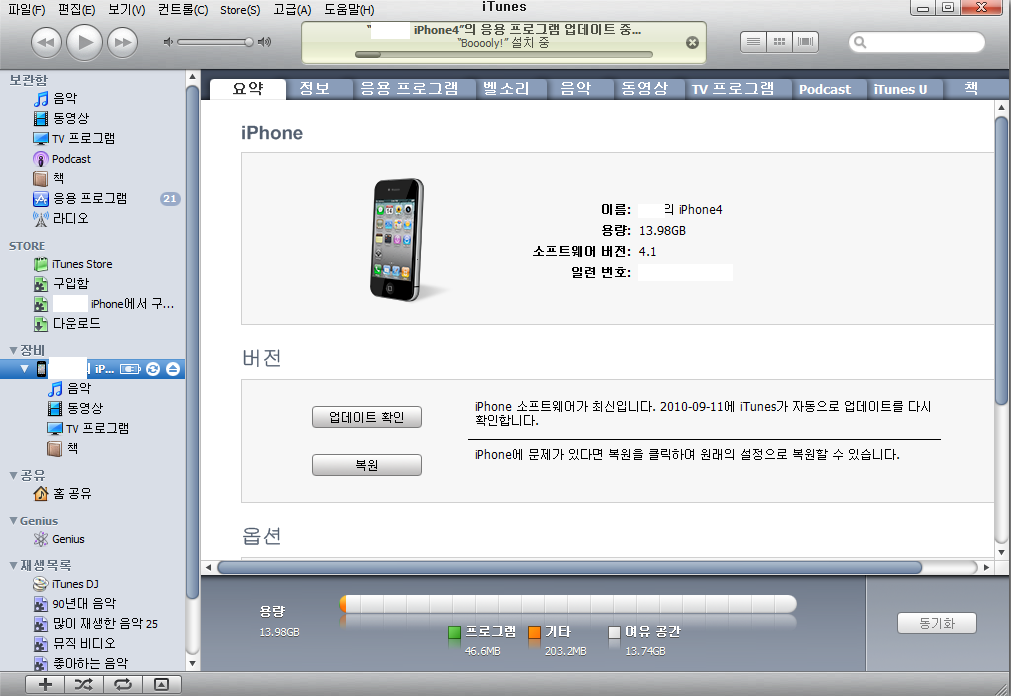The height and width of the screenshot is (696, 1011).
Task: Show the artwork viewer panel
Action: (x=161, y=684)
